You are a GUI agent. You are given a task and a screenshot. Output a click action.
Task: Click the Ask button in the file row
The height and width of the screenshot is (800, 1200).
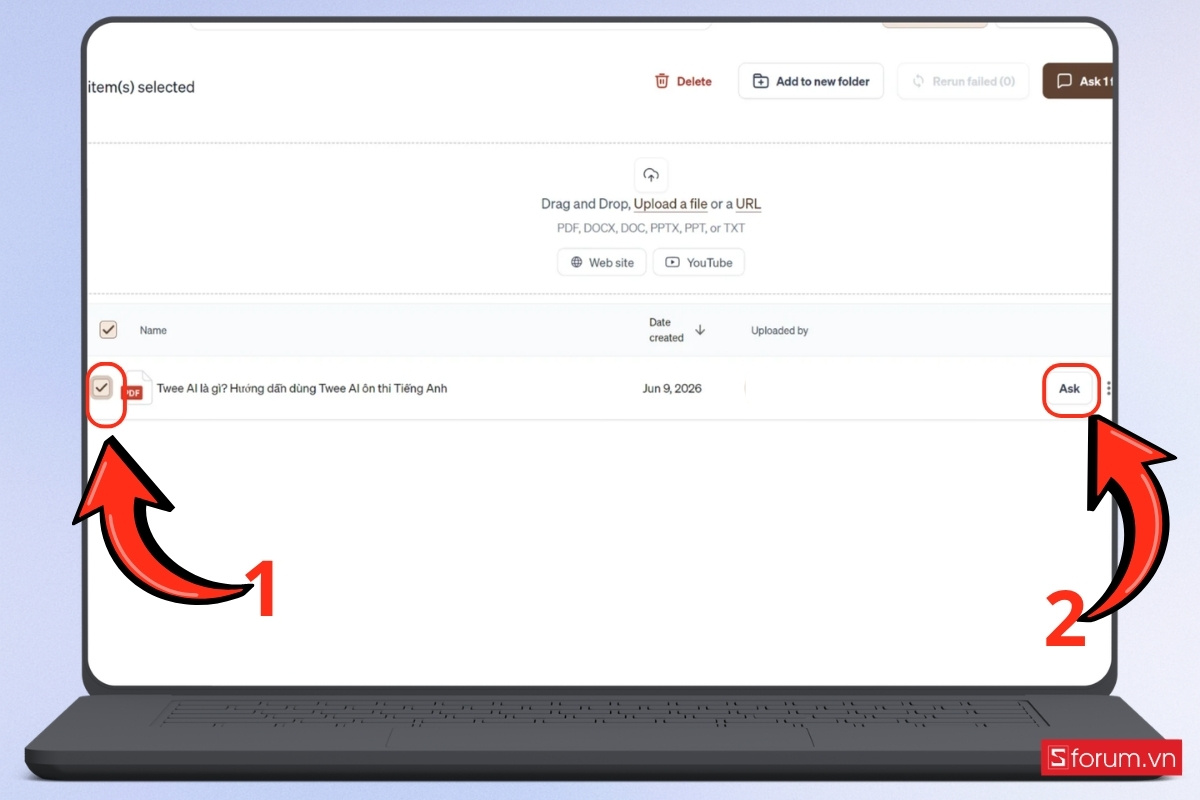pyautogui.click(x=1070, y=389)
